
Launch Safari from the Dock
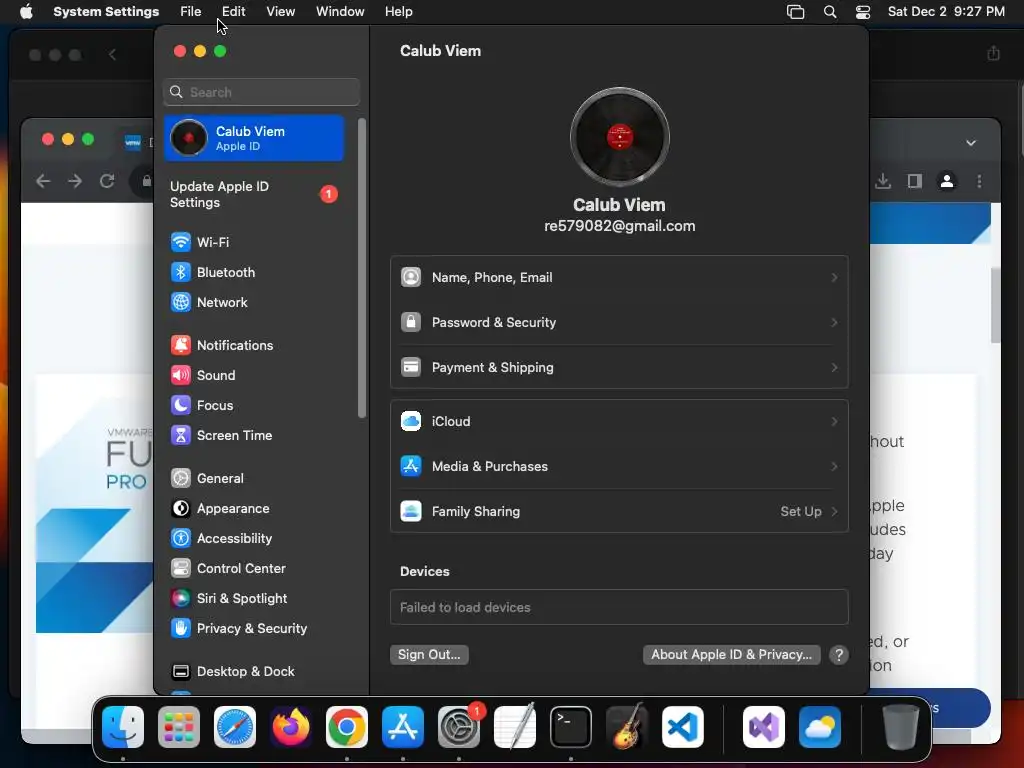coord(235,727)
